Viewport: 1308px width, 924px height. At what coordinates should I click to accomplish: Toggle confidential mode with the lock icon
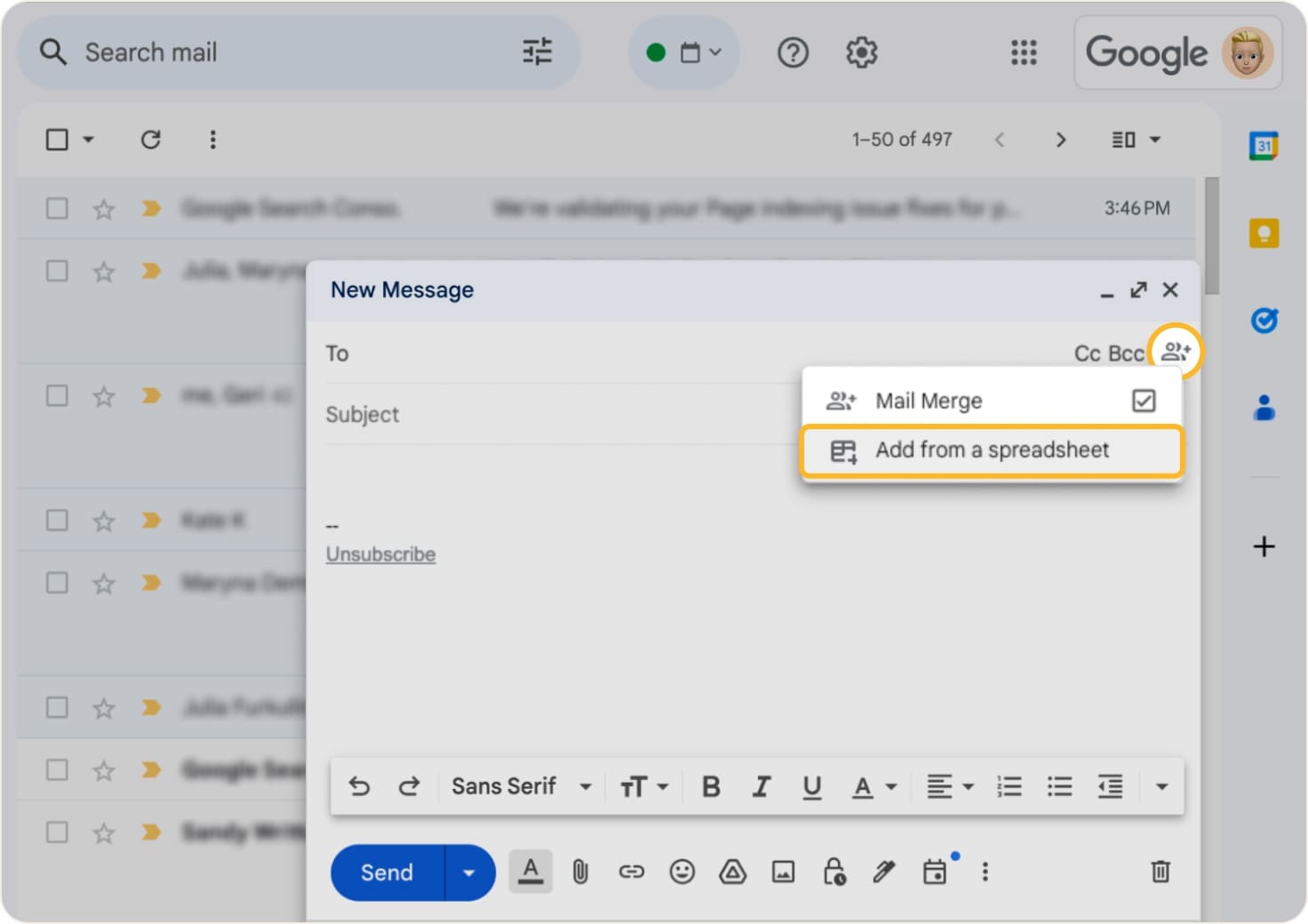pyautogui.click(x=834, y=872)
